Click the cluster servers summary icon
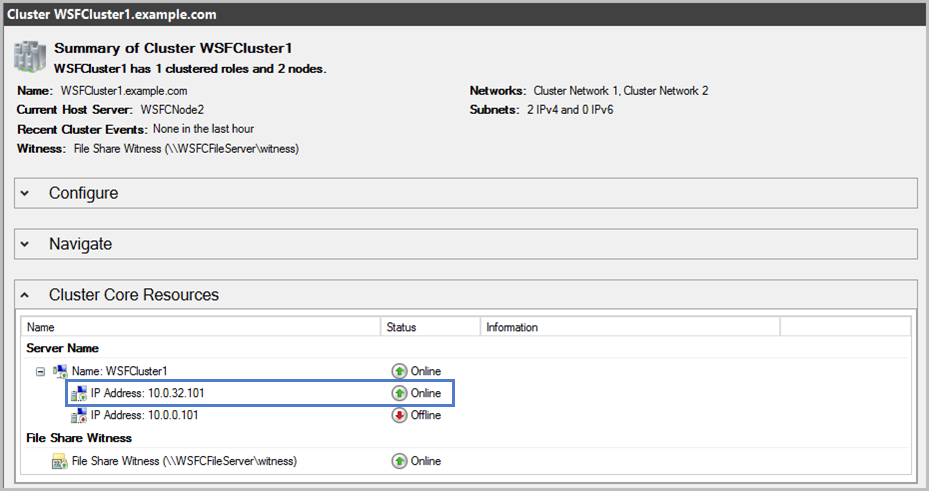This screenshot has width=929, height=491. (x=30, y=57)
